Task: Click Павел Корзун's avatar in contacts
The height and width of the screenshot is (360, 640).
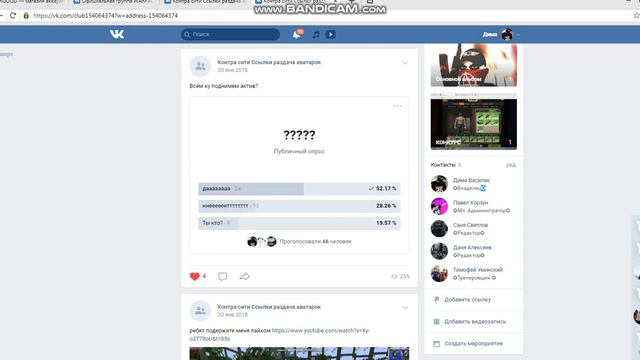Action: coord(439,206)
